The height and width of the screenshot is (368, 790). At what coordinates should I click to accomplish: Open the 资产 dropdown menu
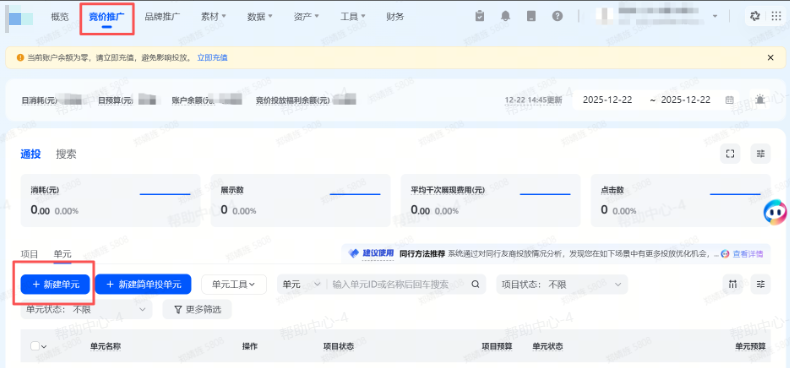(x=306, y=16)
